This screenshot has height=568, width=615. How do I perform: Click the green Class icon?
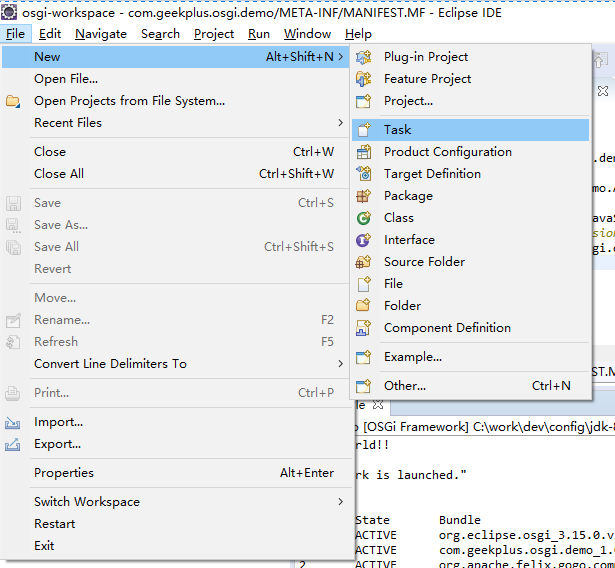pyautogui.click(x=364, y=218)
